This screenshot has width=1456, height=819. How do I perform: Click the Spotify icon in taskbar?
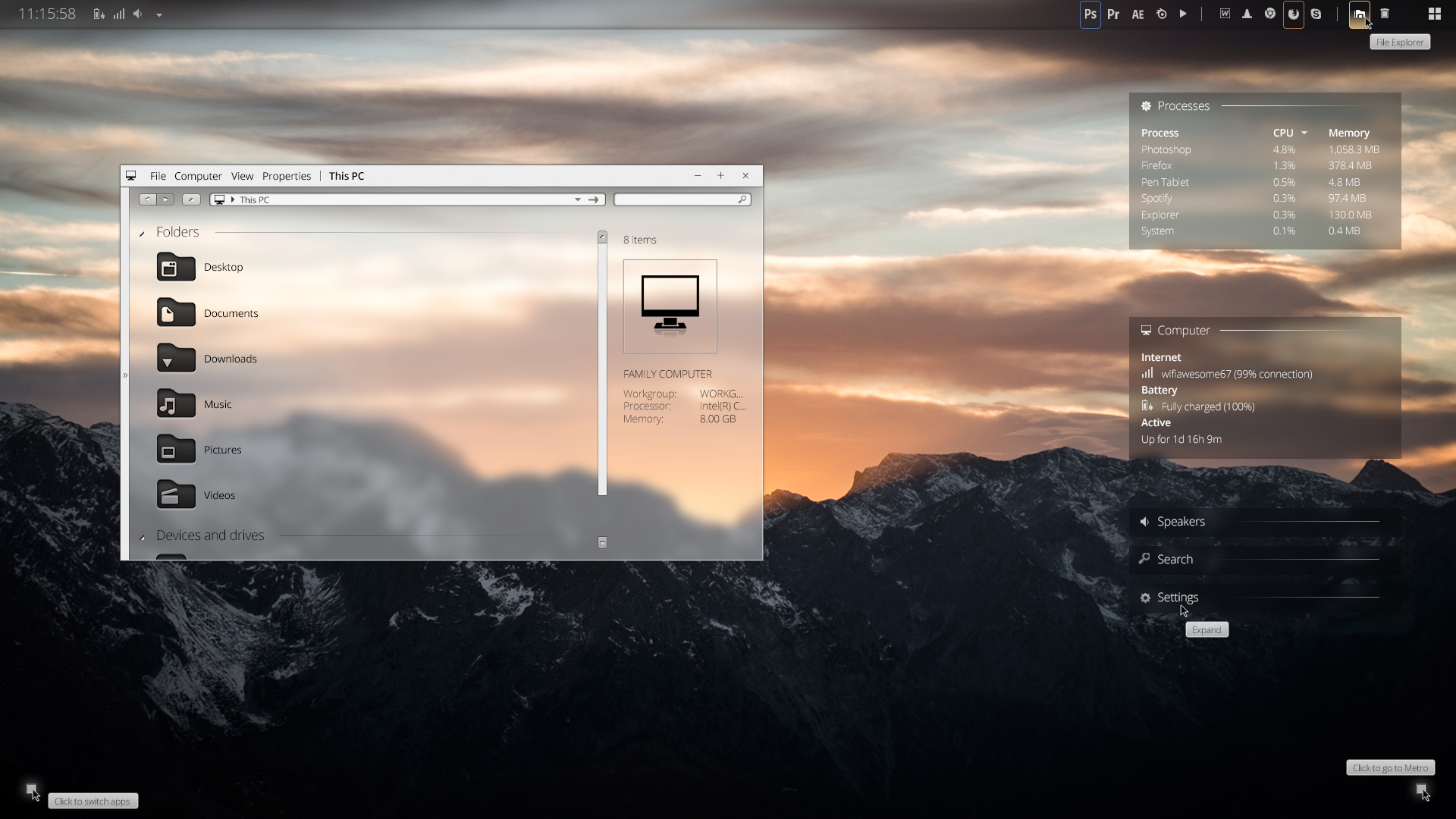(1184, 13)
